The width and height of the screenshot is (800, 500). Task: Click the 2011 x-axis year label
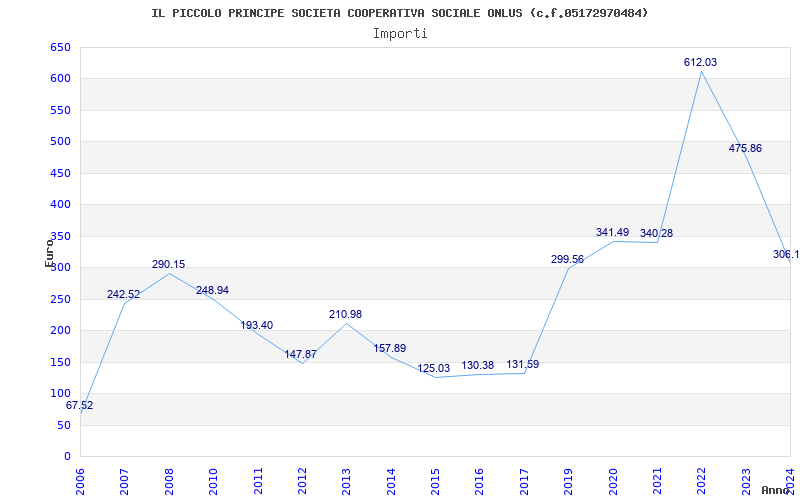(x=258, y=481)
